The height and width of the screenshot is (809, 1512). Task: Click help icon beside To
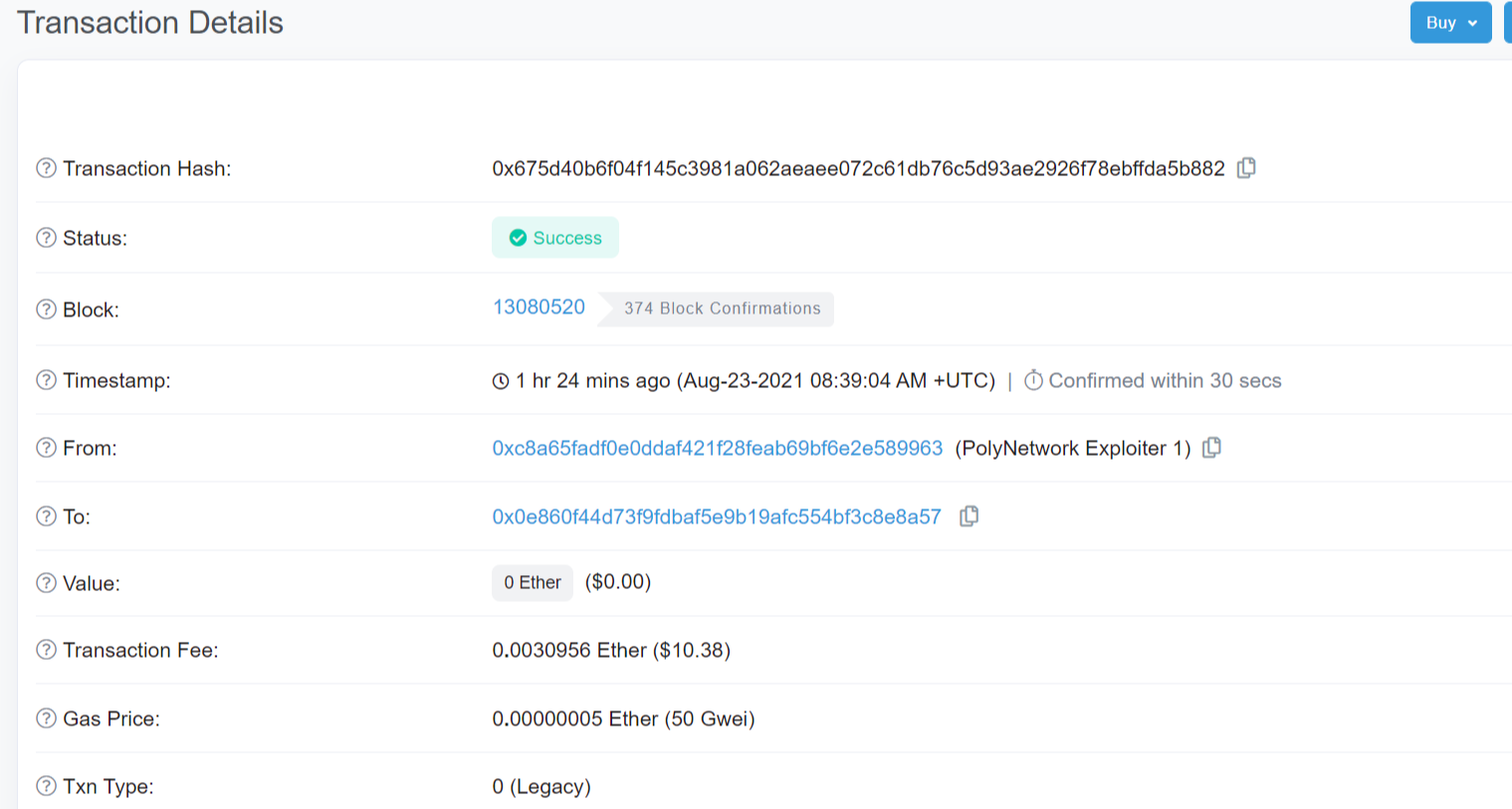[x=46, y=516]
